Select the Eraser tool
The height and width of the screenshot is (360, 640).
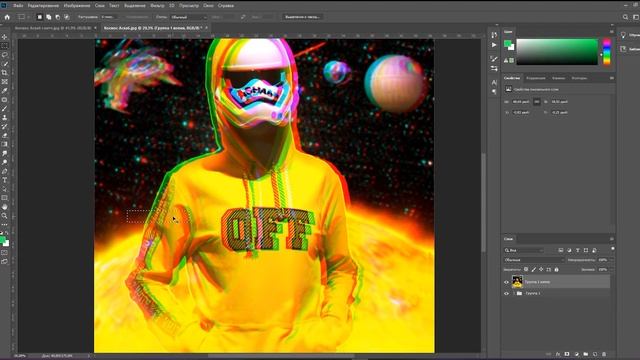[4, 135]
